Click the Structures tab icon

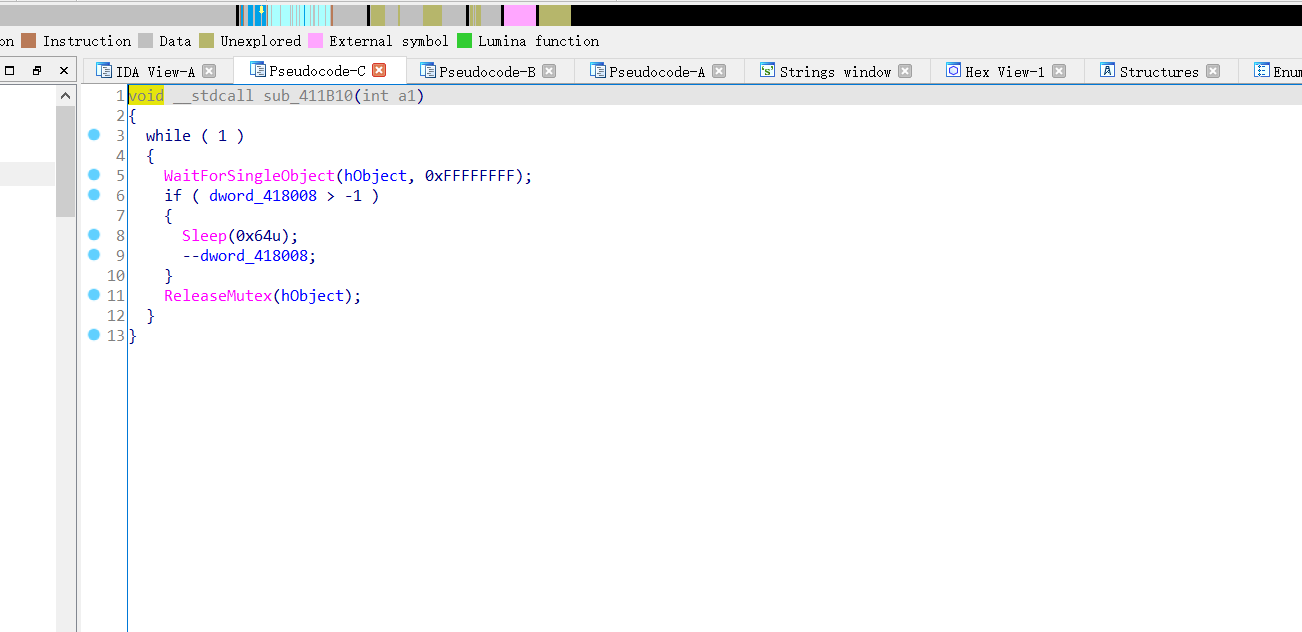[1107, 71]
